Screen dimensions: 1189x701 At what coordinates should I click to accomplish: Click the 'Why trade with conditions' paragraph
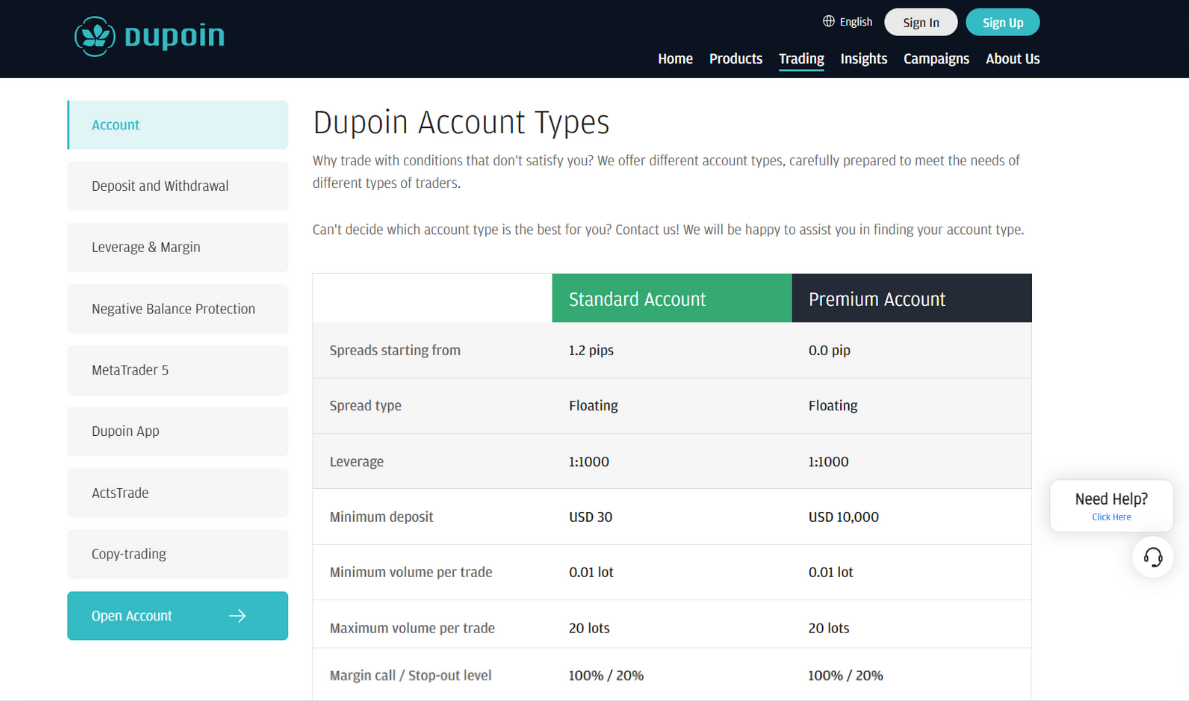tap(666, 171)
